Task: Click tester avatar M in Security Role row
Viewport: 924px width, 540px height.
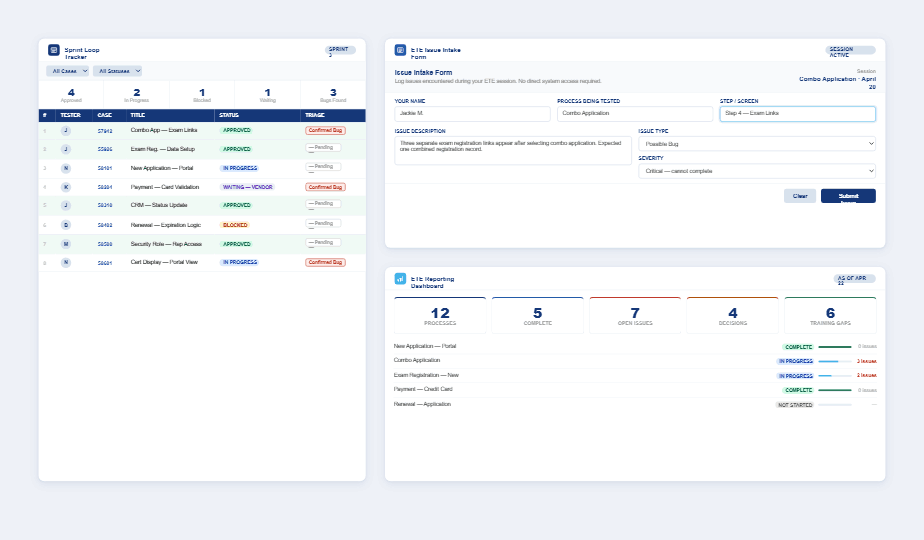Action: pyautogui.click(x=66, y=243)
